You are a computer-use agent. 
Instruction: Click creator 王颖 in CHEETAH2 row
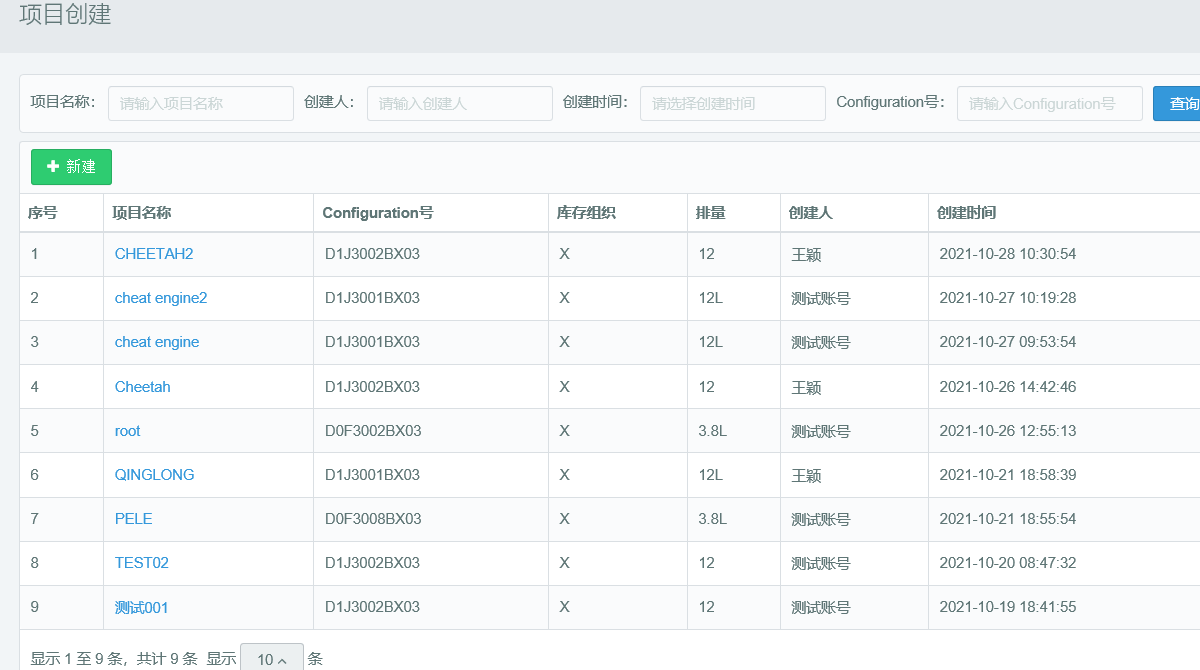[x=806, y=255]
